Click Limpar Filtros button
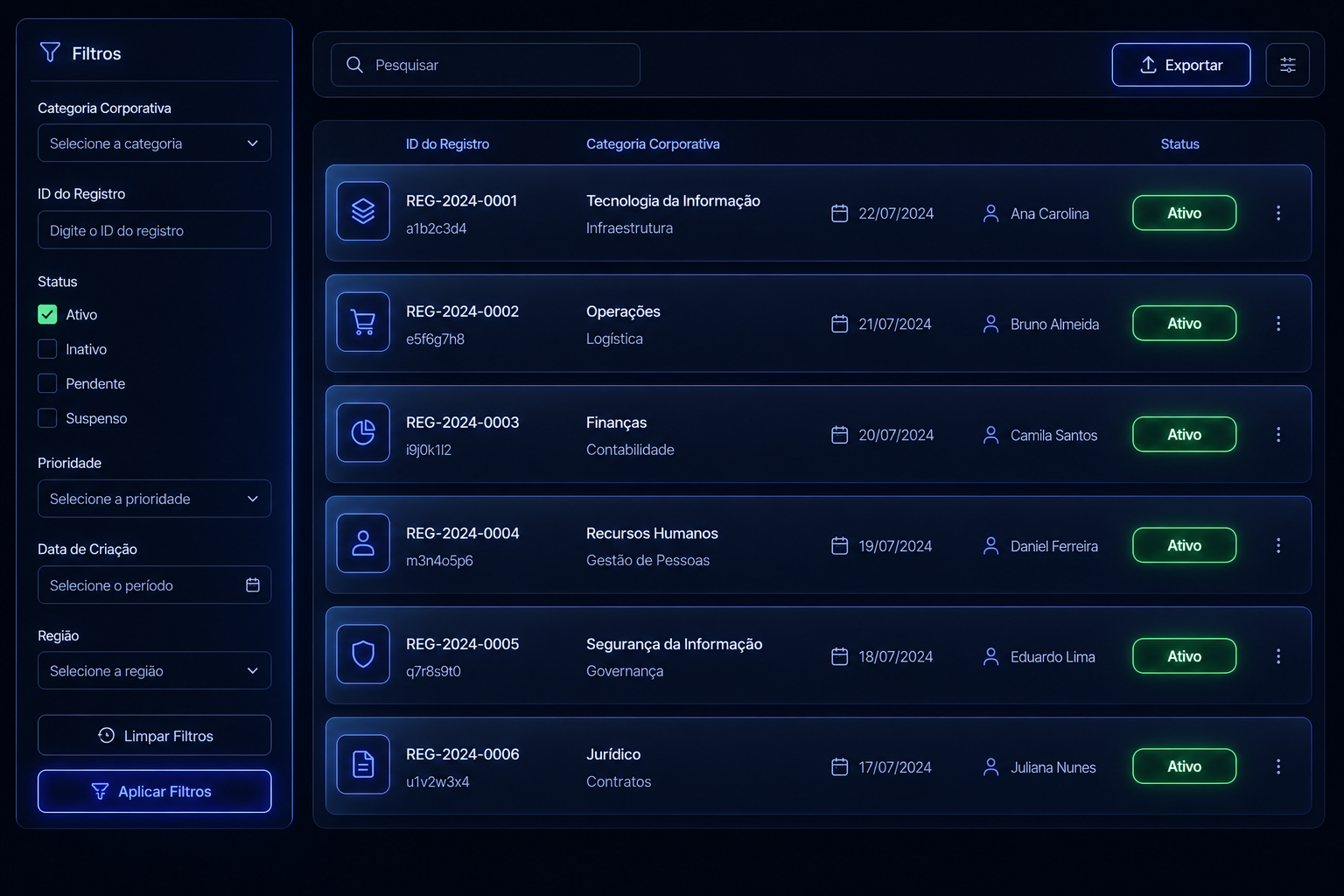The height and width of the screenshot is (896, 1344). [x=154, y=735]
